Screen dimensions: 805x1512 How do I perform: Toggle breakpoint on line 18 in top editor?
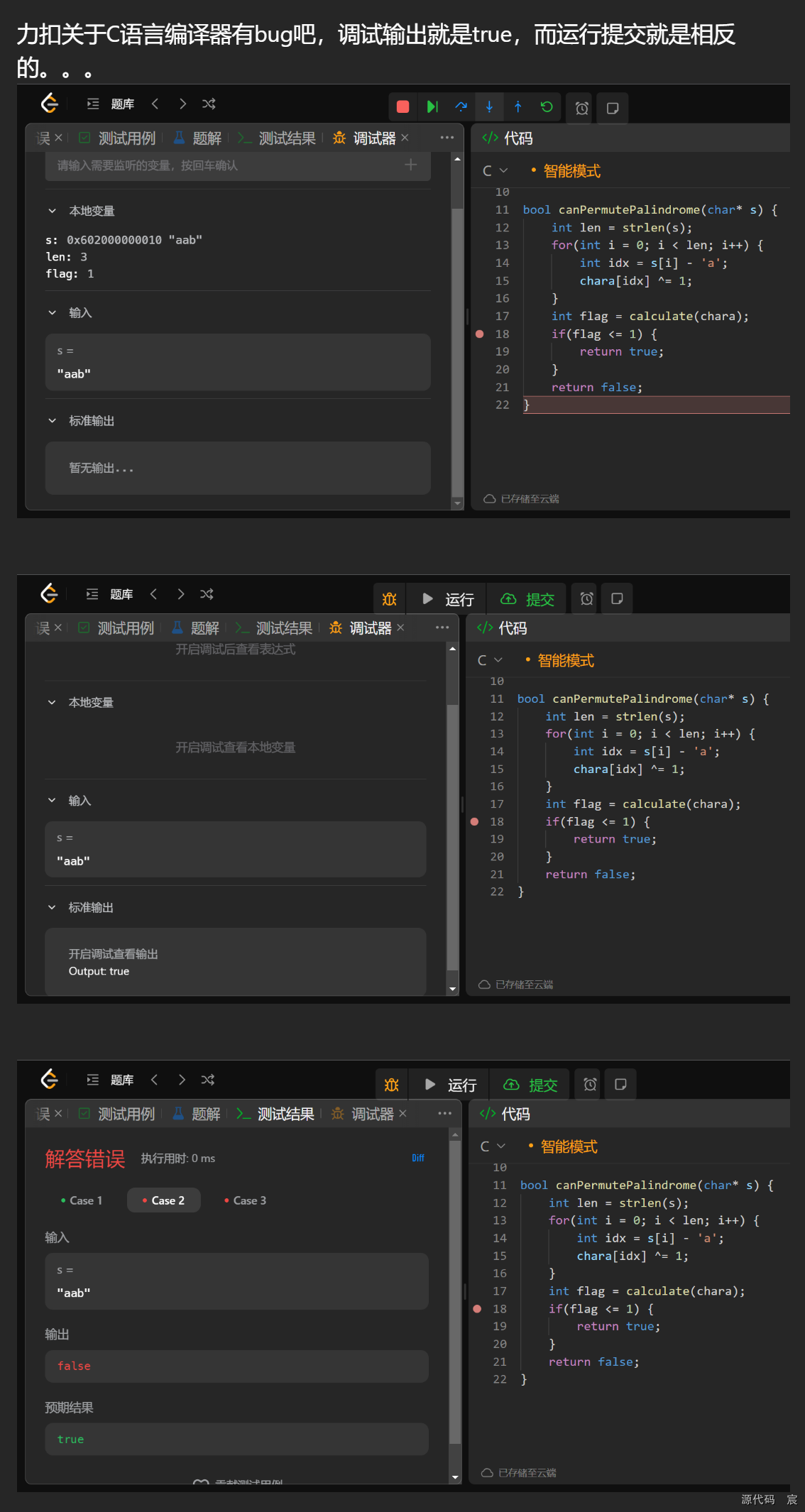pos(480,334)
